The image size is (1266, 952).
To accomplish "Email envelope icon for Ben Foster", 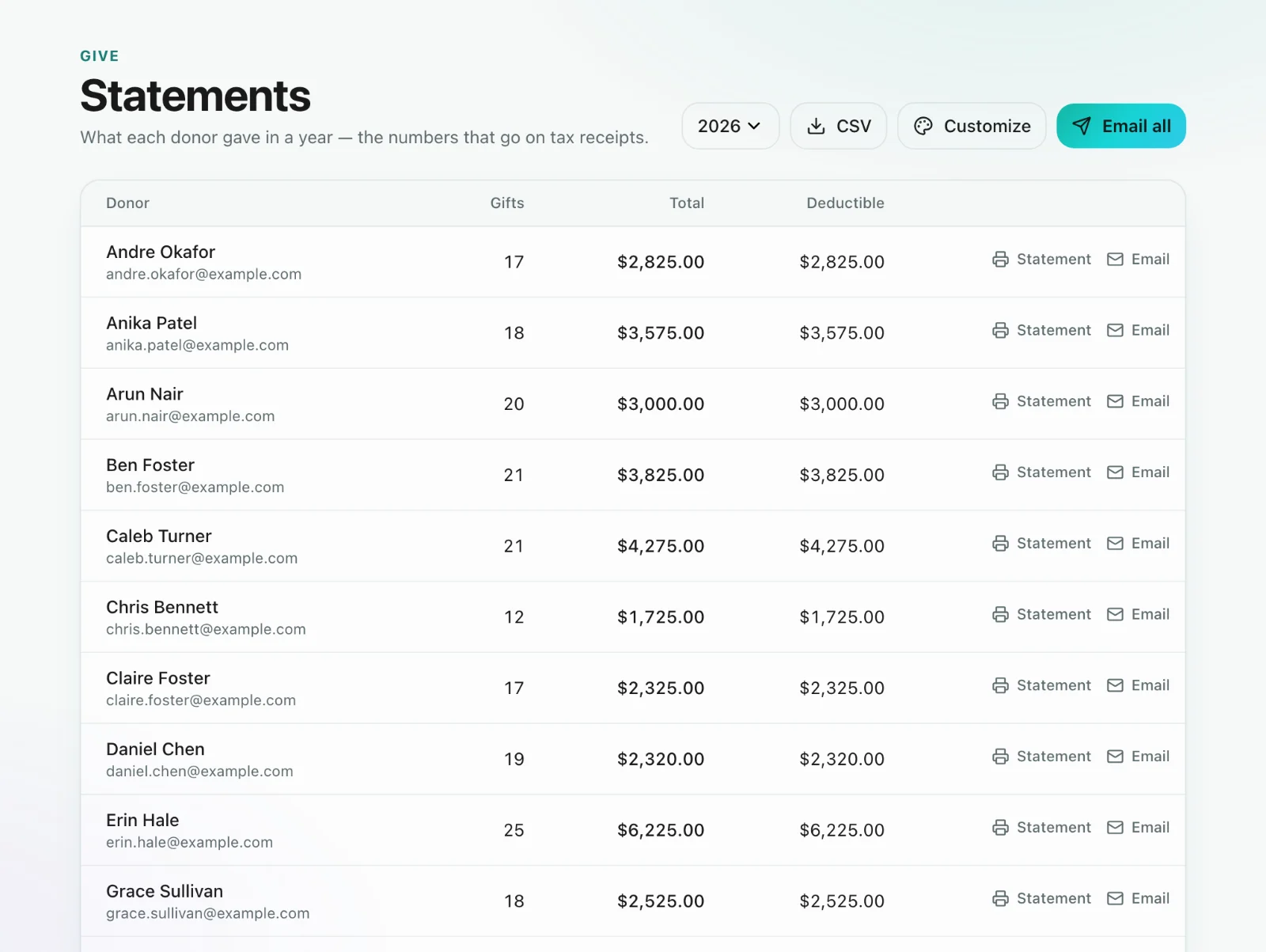I will point(1115,472).
